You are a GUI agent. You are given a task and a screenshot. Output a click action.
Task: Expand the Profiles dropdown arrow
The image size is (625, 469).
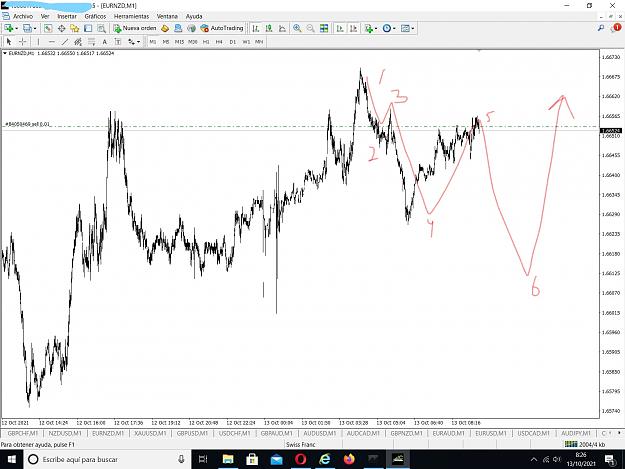35,28
